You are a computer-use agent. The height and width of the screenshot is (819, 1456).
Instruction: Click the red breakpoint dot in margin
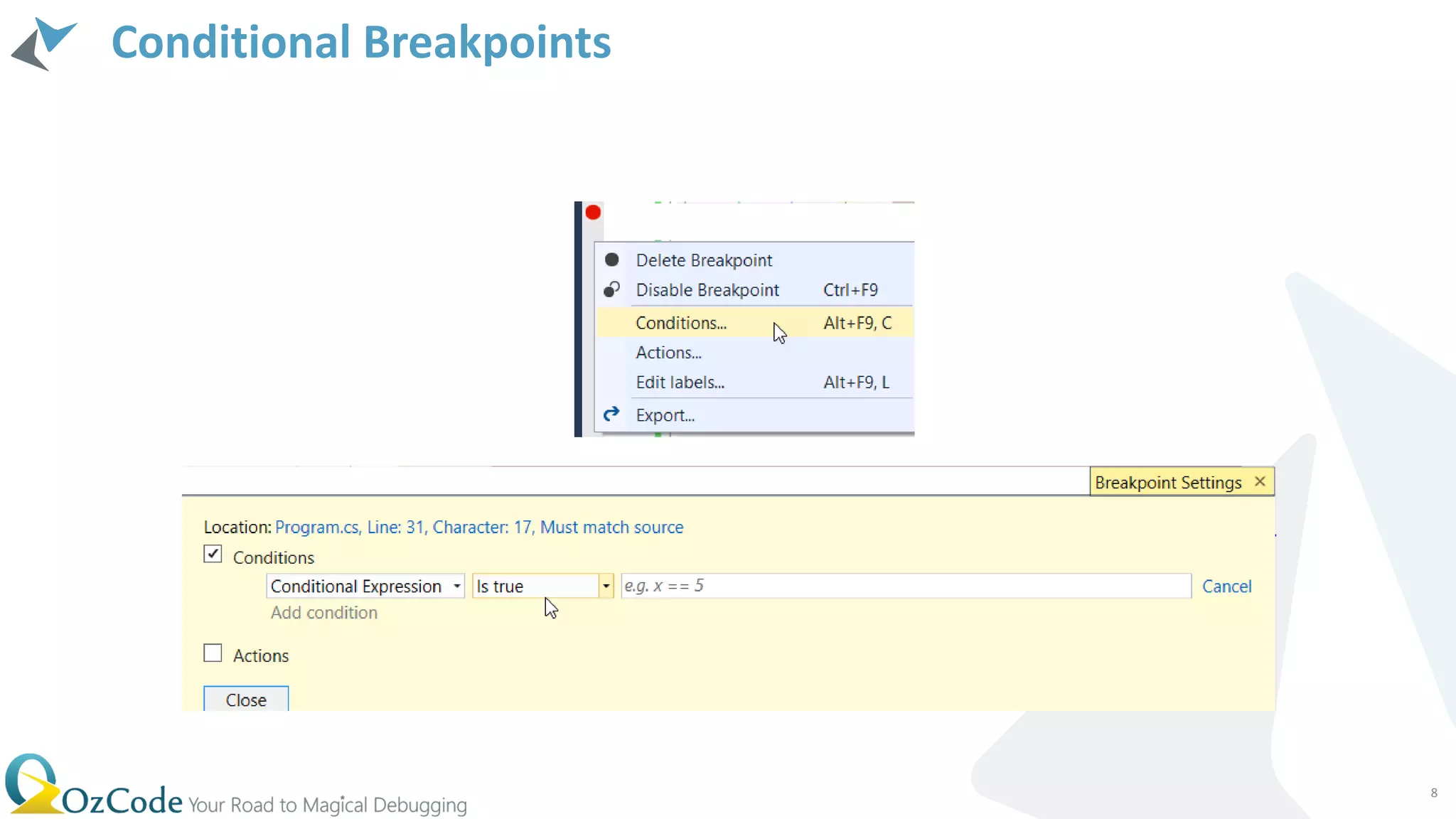pos(593,212)
